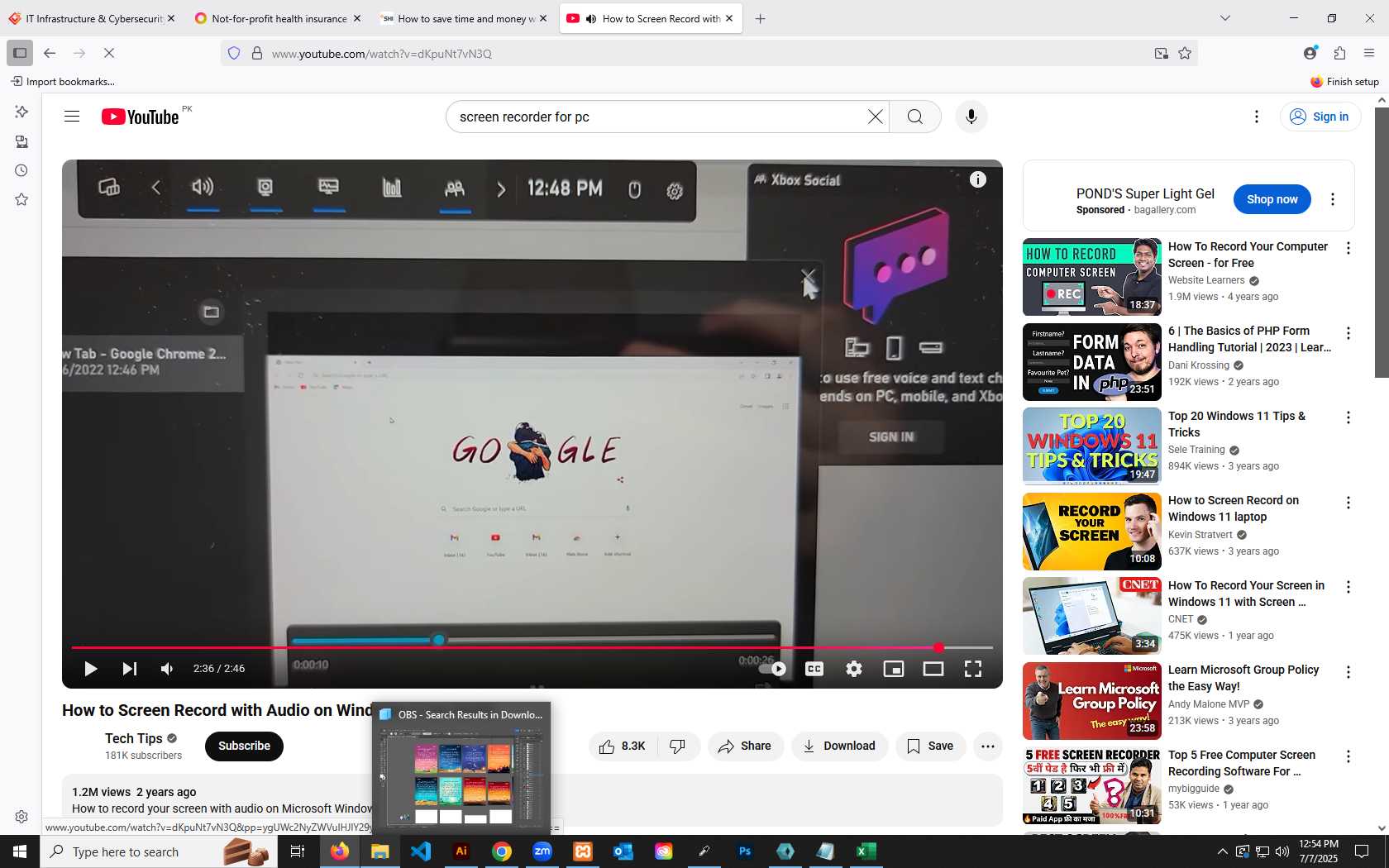This screenshot has width=1389, height=868.
Task: Open the How To Record Computer Screen thumbnail
Action: point(1092,277)
